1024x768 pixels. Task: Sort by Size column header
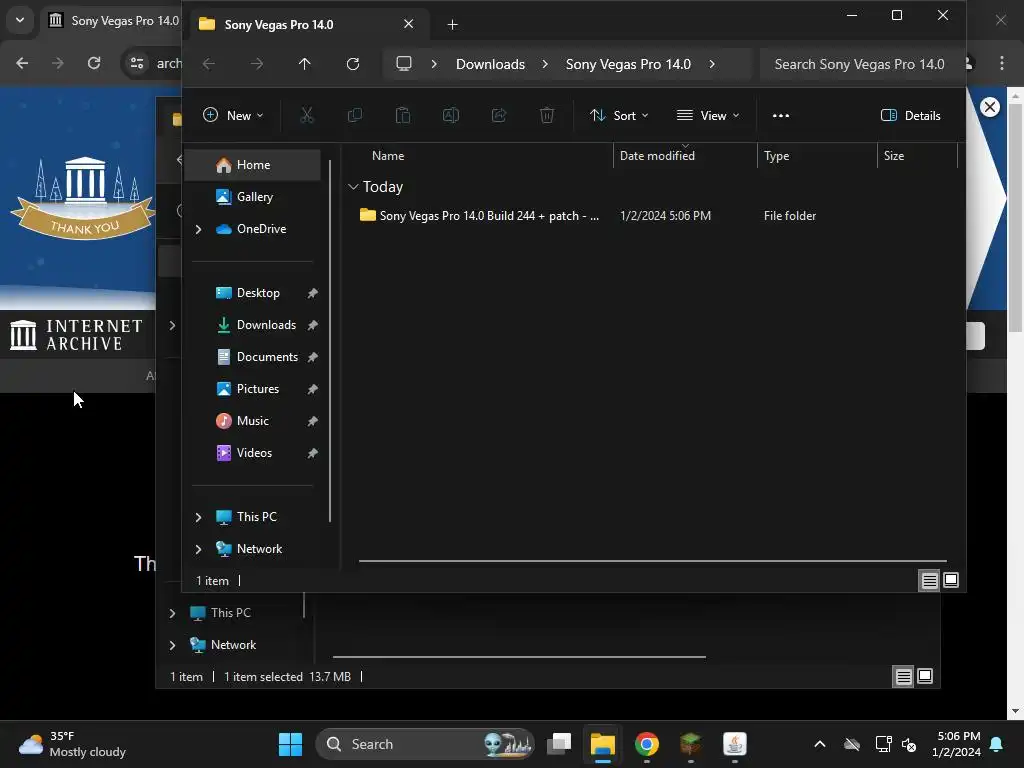pyautogui.click(x=893, y=156)
